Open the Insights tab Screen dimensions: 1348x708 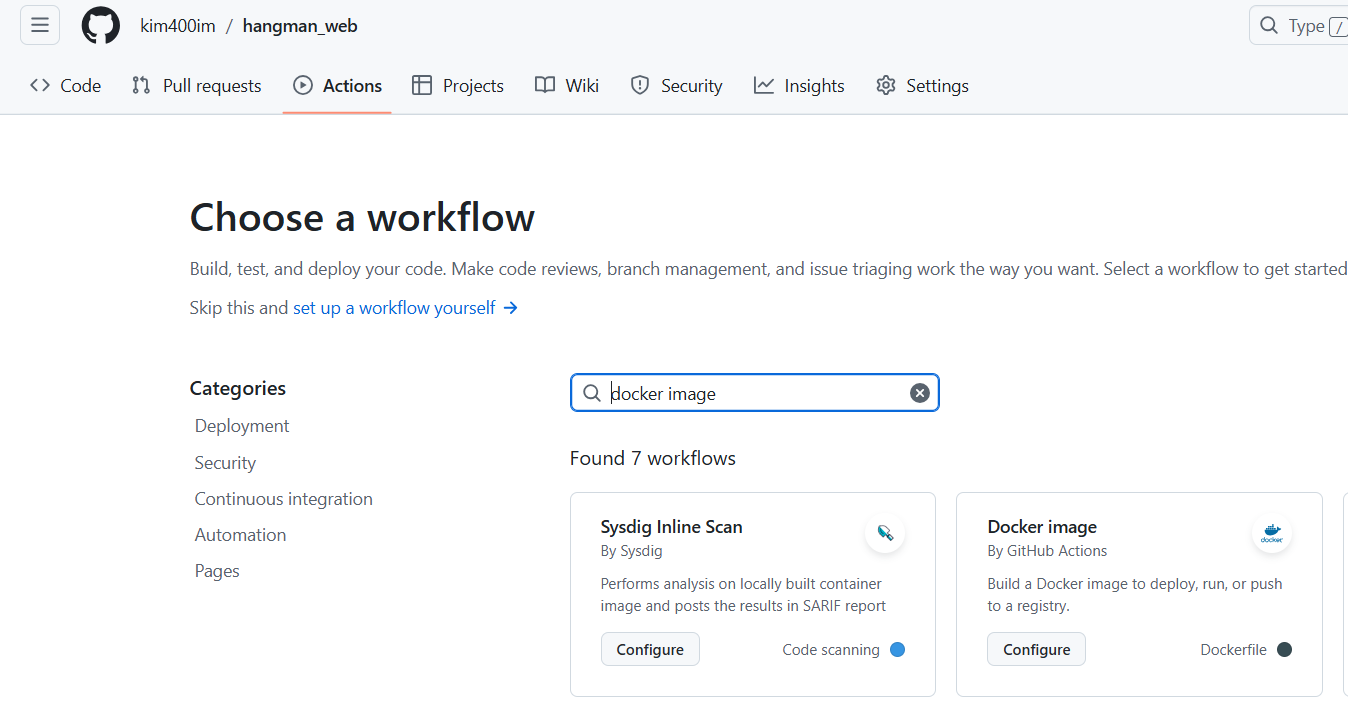coord(799,86)
